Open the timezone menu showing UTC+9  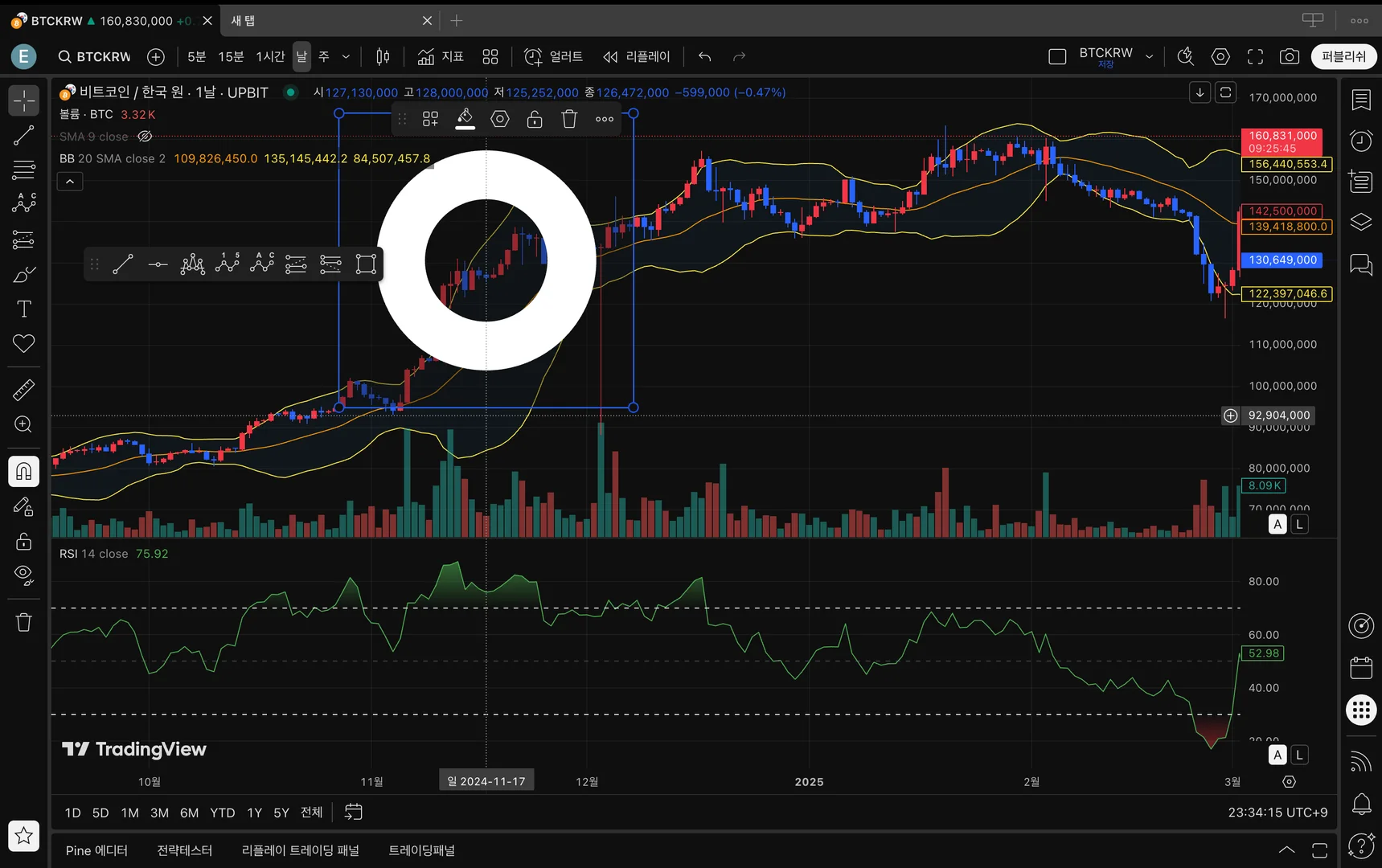coord(1277,813)
